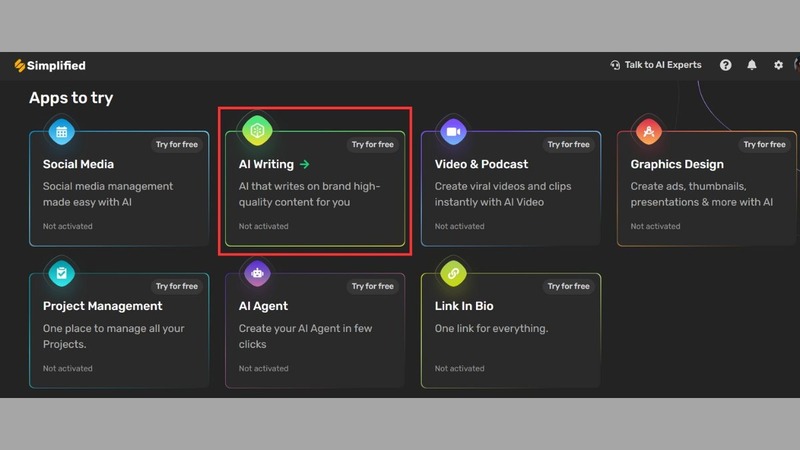This screenshot has width=800, height=450.
Task: Click the green arrow beside AI Writing
Action: [305, 164]
